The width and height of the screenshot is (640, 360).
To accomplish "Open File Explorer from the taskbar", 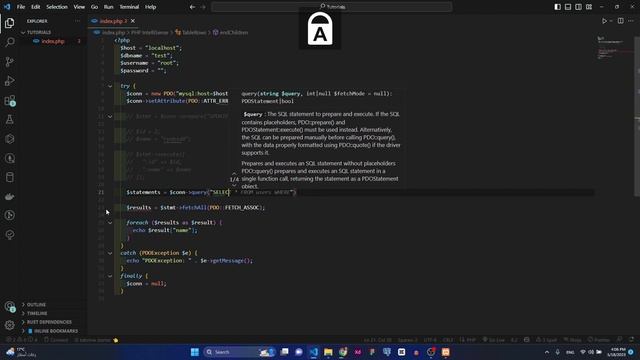I will [x=328, y=352].
